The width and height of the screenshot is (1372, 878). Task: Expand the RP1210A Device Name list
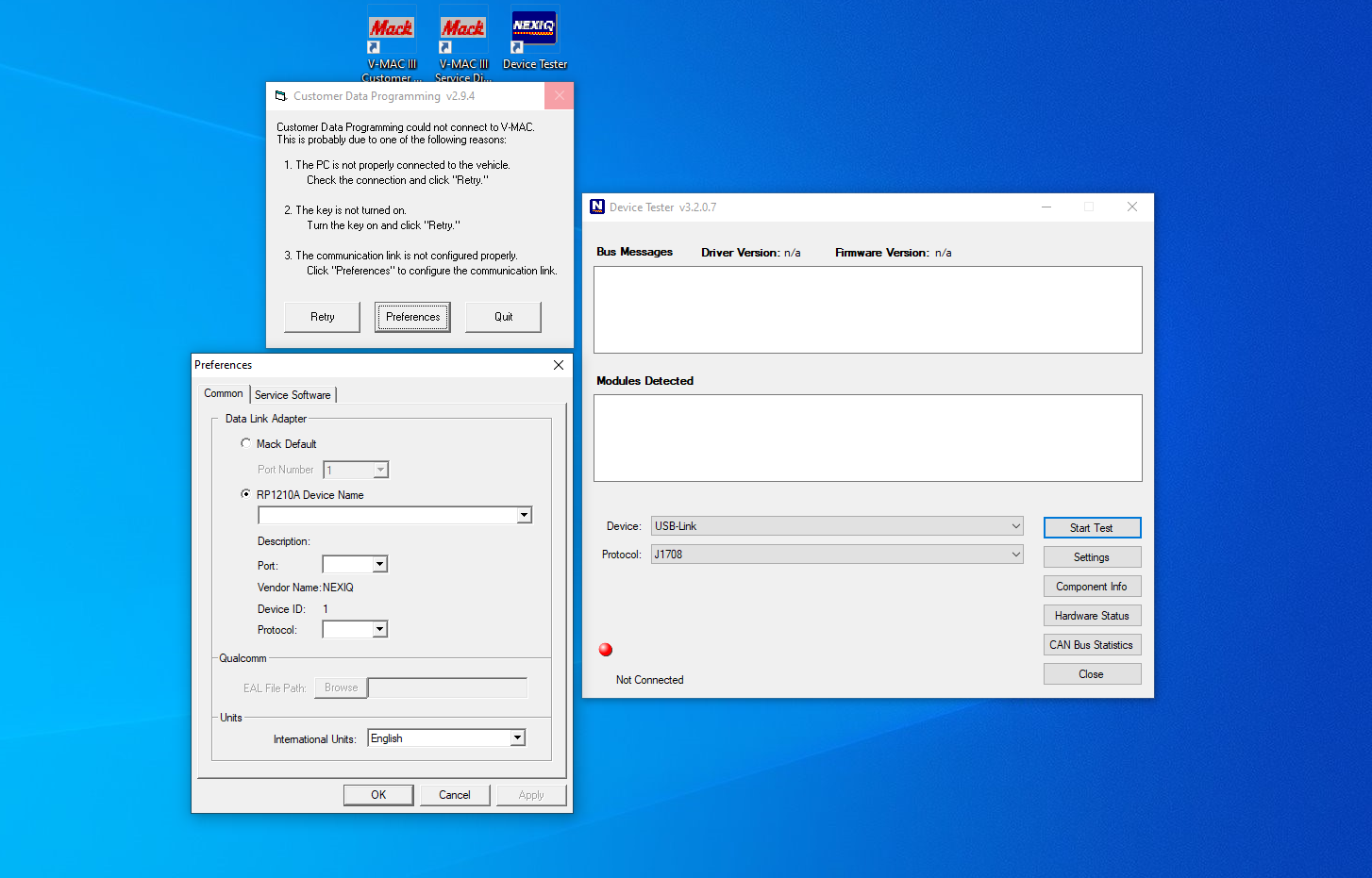tap(524, 515)
